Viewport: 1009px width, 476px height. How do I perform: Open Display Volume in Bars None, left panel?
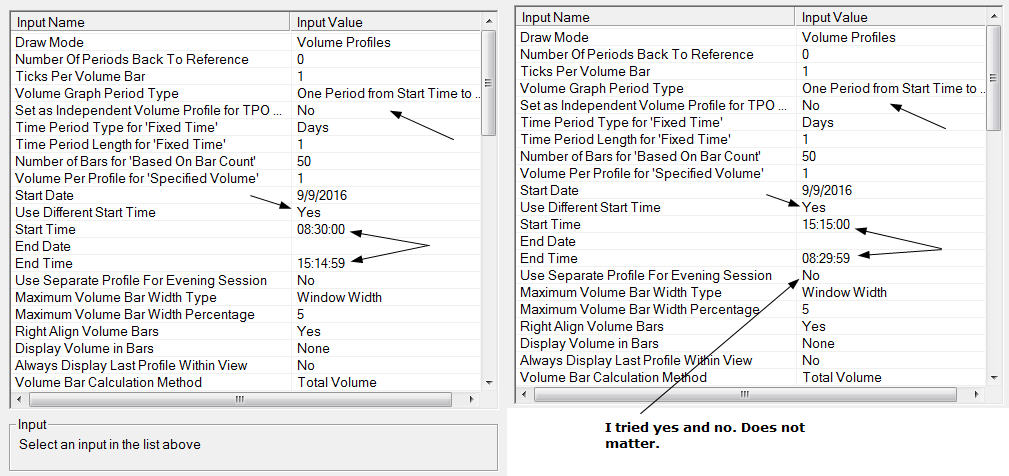pos(313,349)
